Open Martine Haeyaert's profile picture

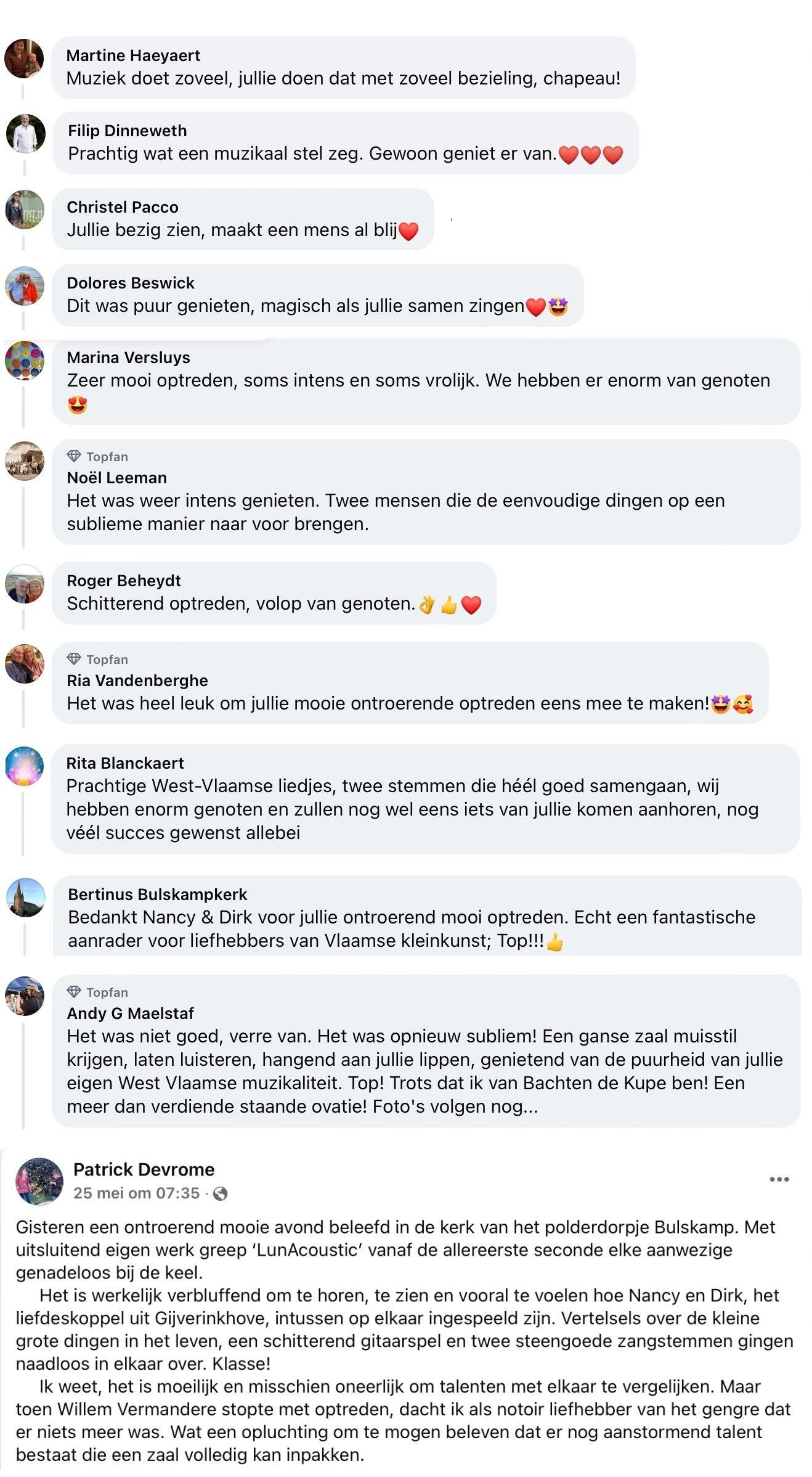24,59
